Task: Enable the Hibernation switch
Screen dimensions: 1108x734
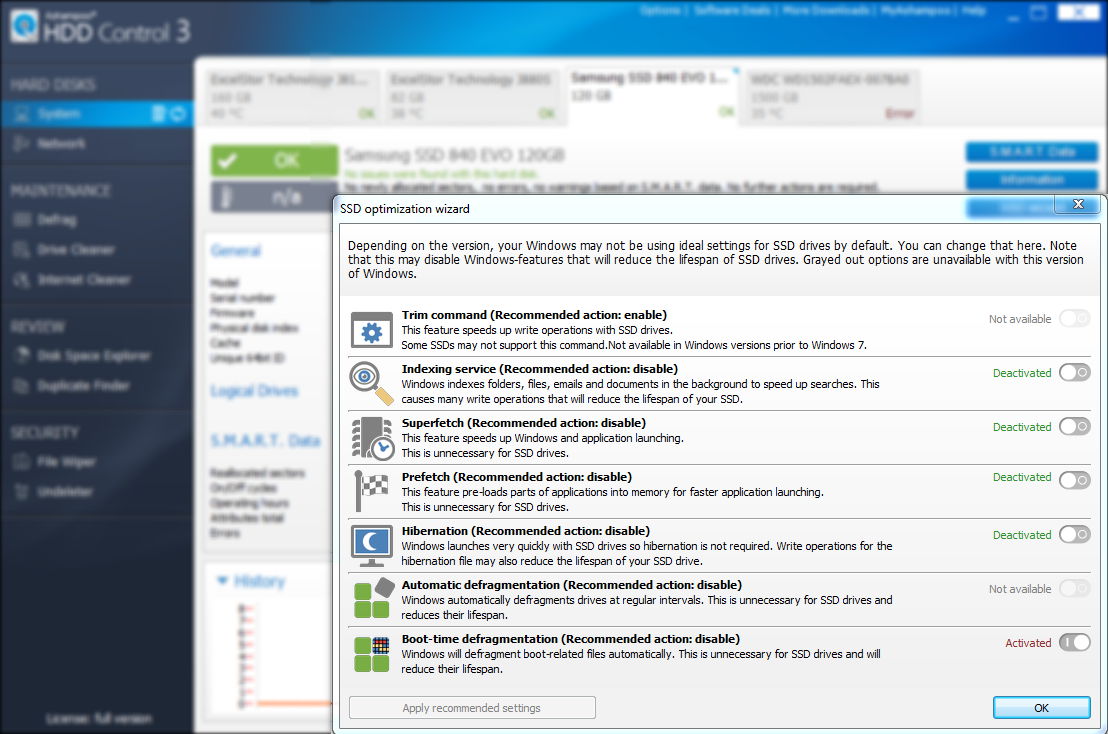Action: (1074, 534)
